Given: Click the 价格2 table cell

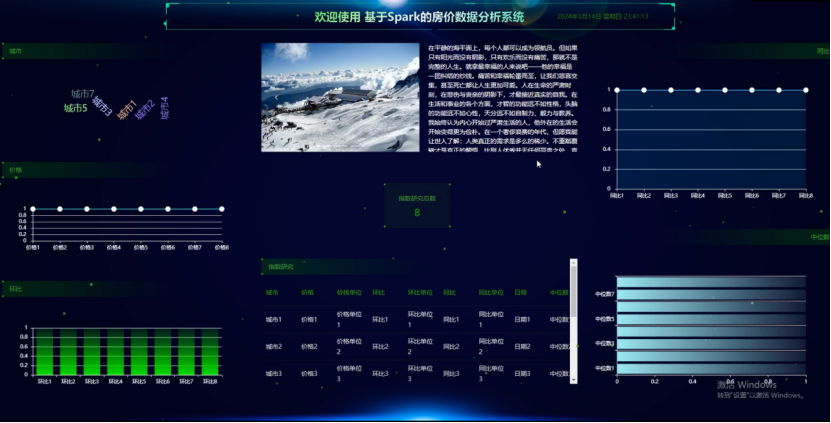Looking at the screenshot, I should 309,347.
